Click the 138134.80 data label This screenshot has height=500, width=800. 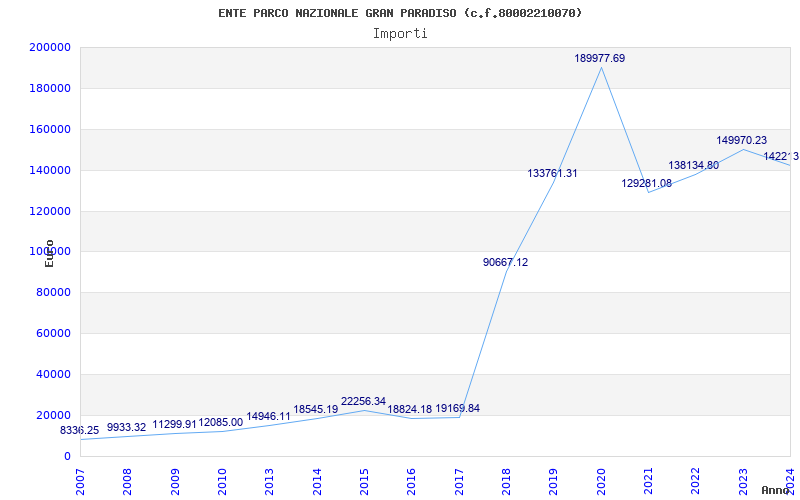pyautogui.click(x=694, y=165)
